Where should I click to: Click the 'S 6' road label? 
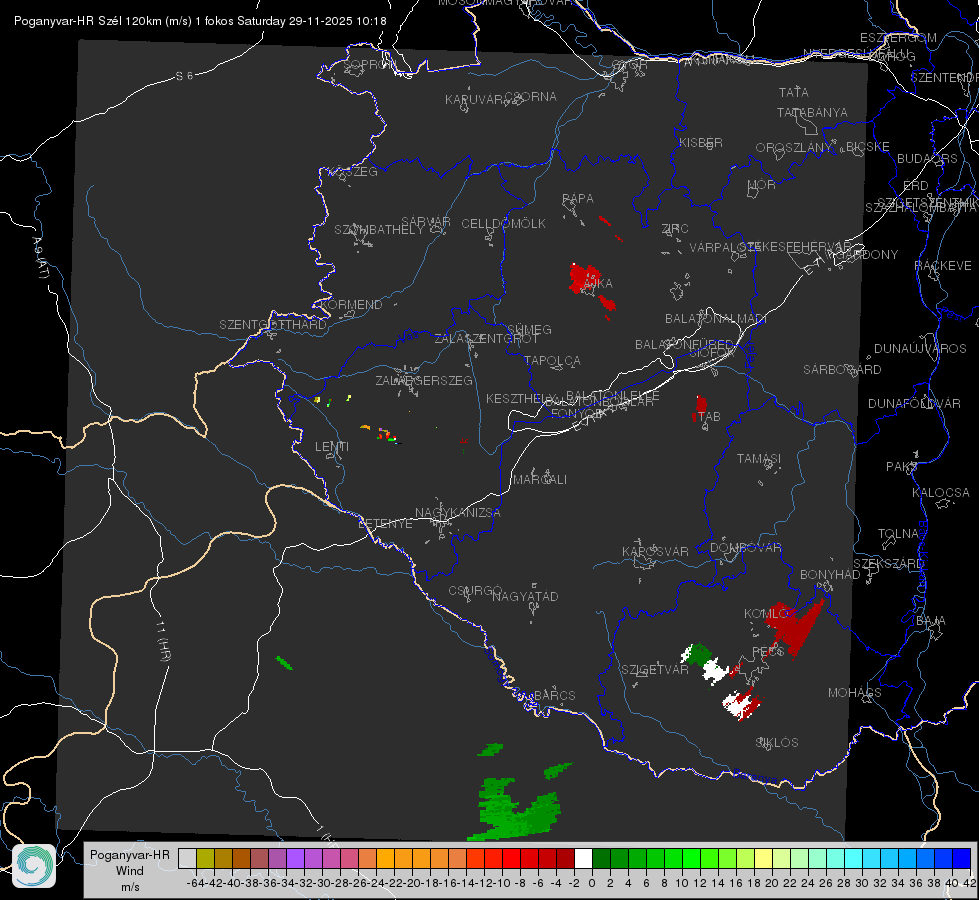184,76
